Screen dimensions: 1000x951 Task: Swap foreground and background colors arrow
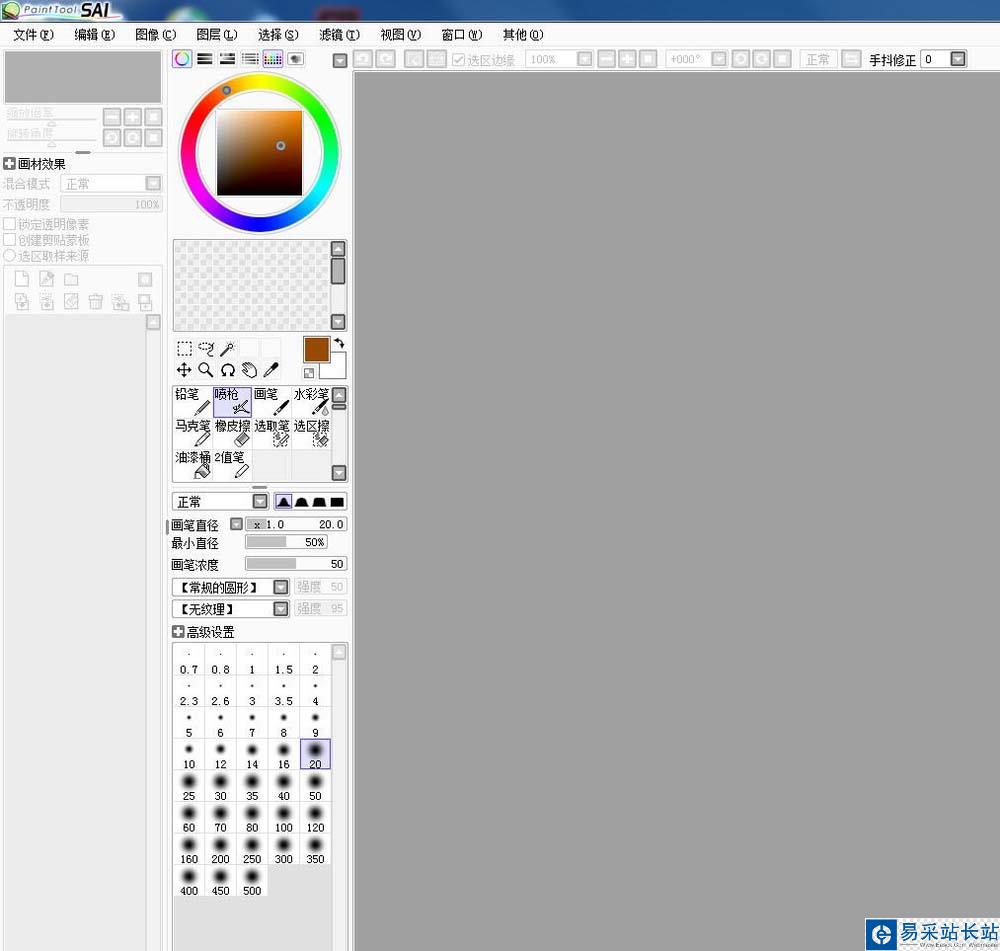click(339, 343)
